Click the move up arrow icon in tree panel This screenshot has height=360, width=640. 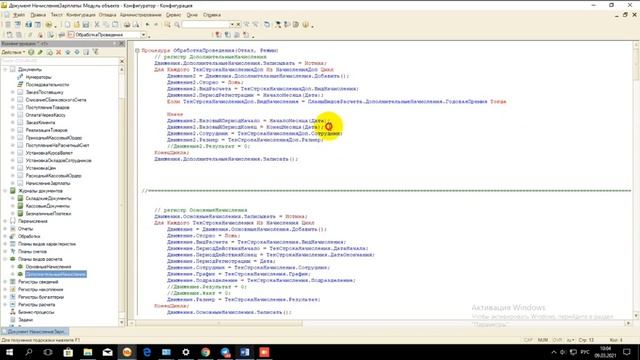pyautogui.click(x=68, y=52)
